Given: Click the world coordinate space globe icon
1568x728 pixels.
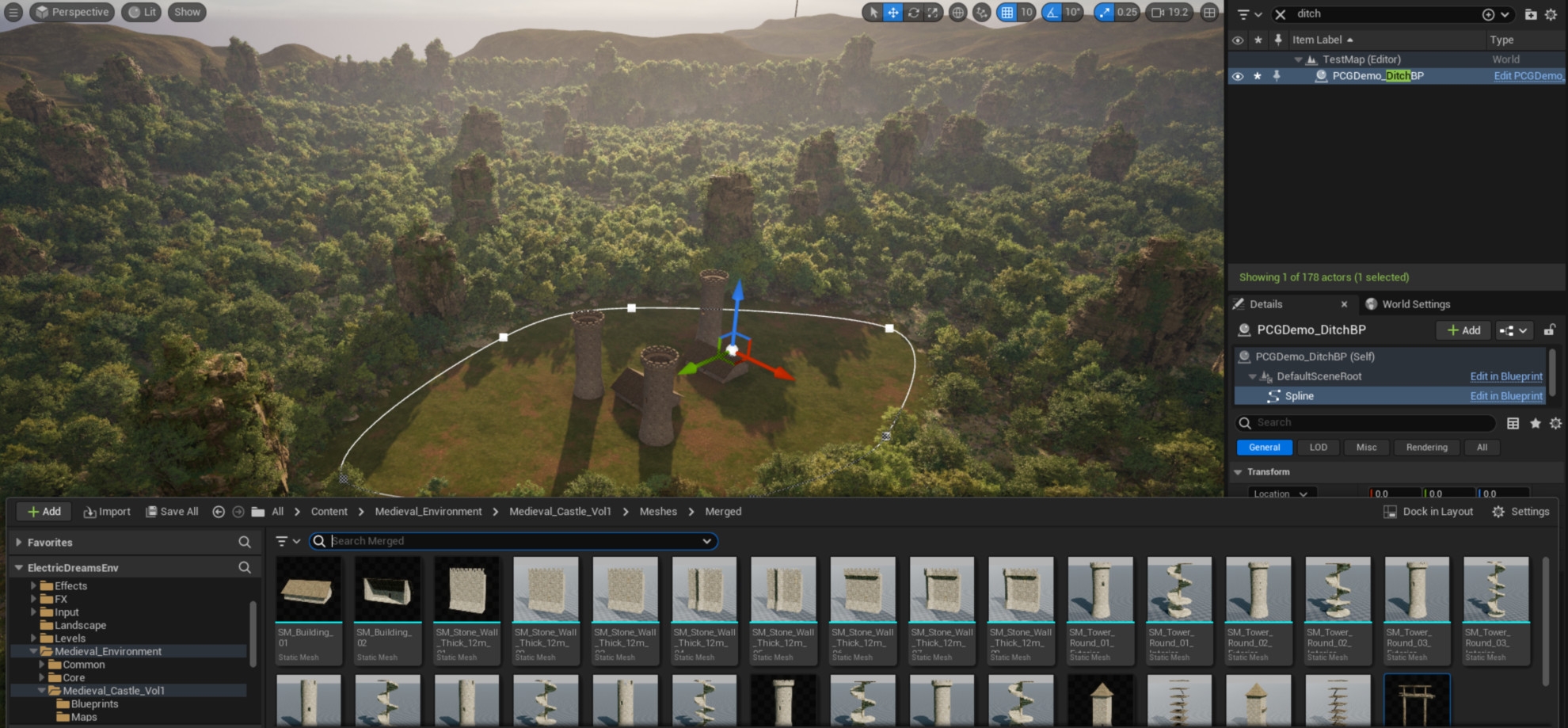Looking at the screenshot, I should 957,13.
